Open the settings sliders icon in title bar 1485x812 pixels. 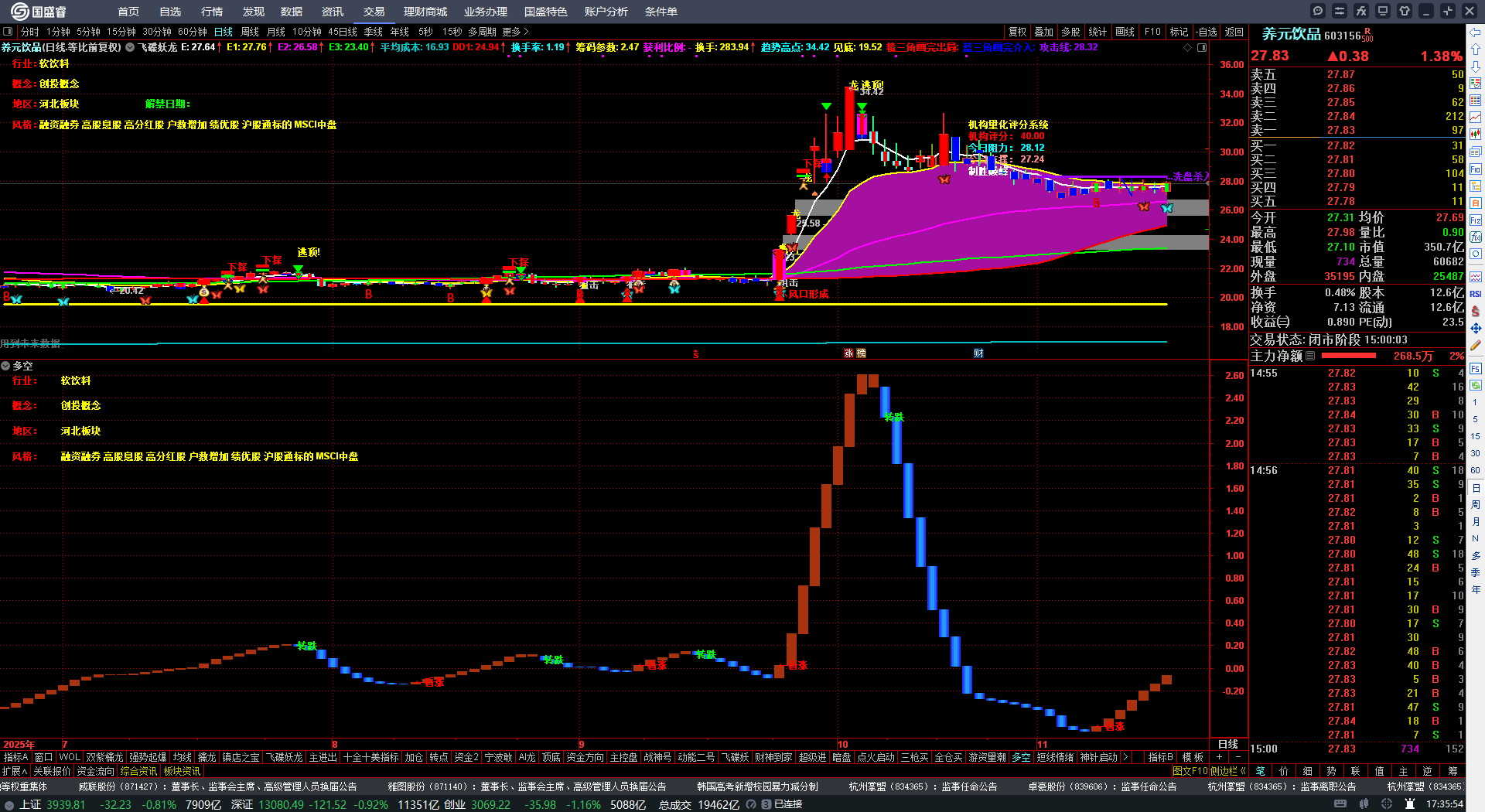coord(1340,11)
